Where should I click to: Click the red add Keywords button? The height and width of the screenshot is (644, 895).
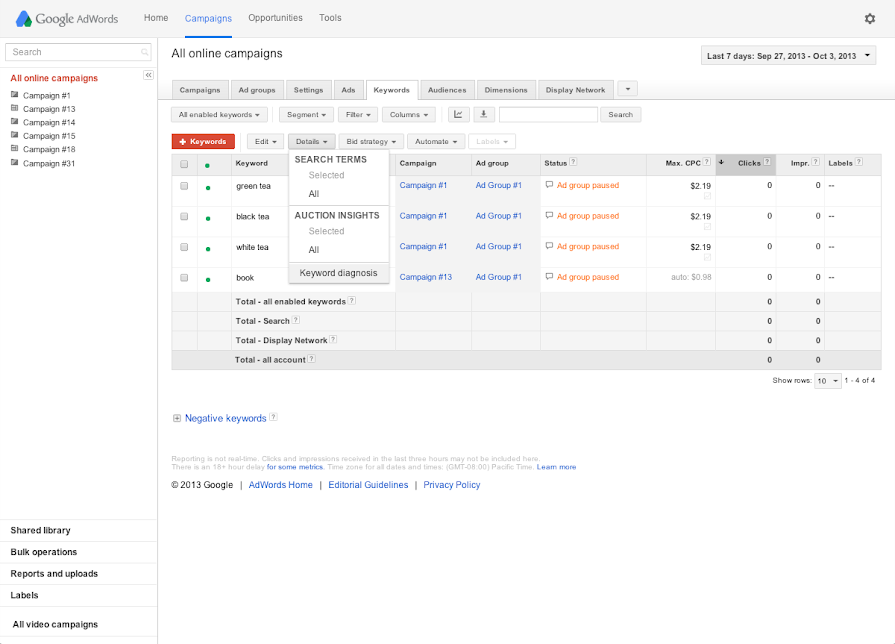coord(203,142)
